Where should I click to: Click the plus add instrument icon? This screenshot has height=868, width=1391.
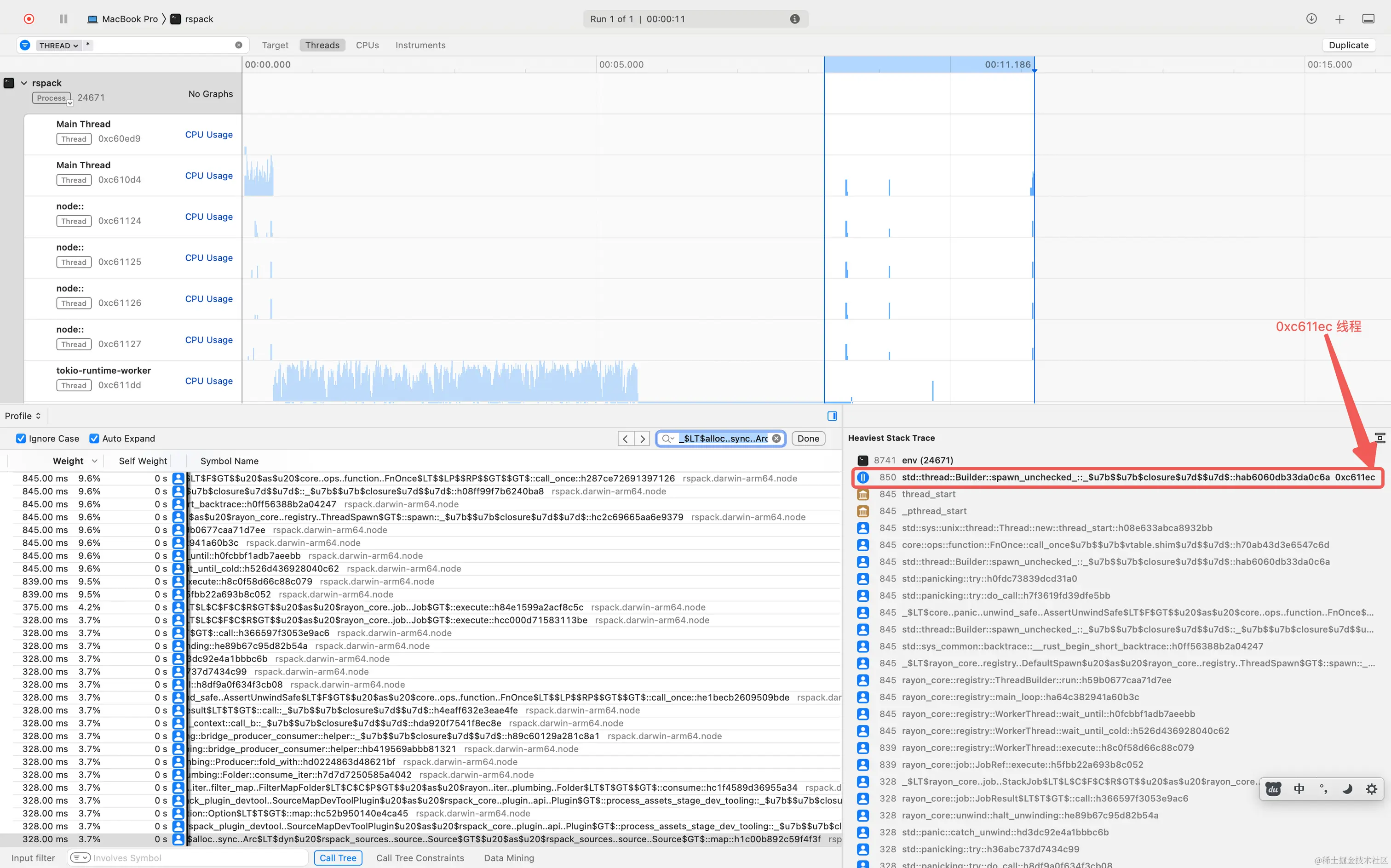pos(1339,19)
